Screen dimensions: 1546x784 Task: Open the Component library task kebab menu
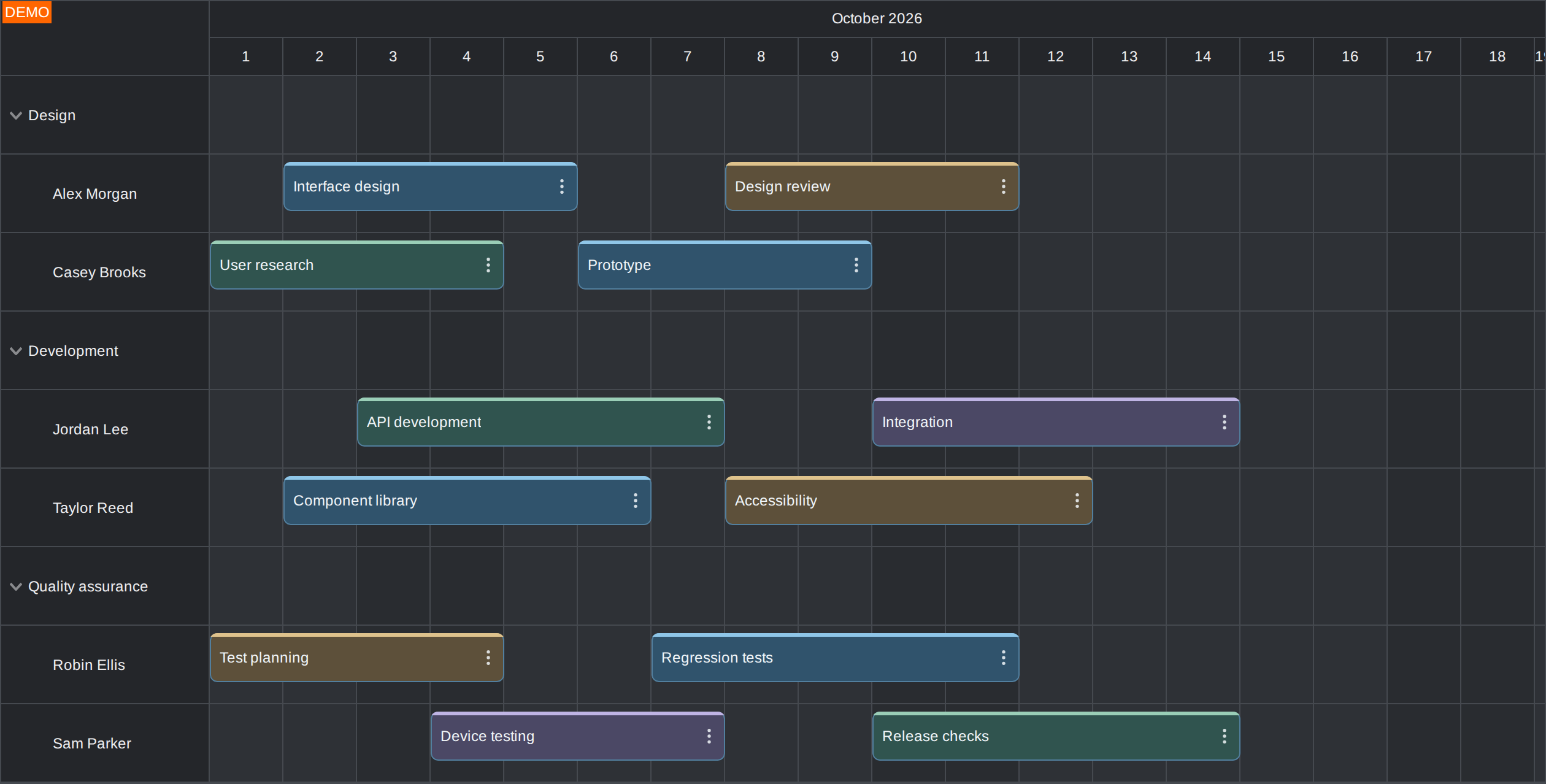(635, 501)
